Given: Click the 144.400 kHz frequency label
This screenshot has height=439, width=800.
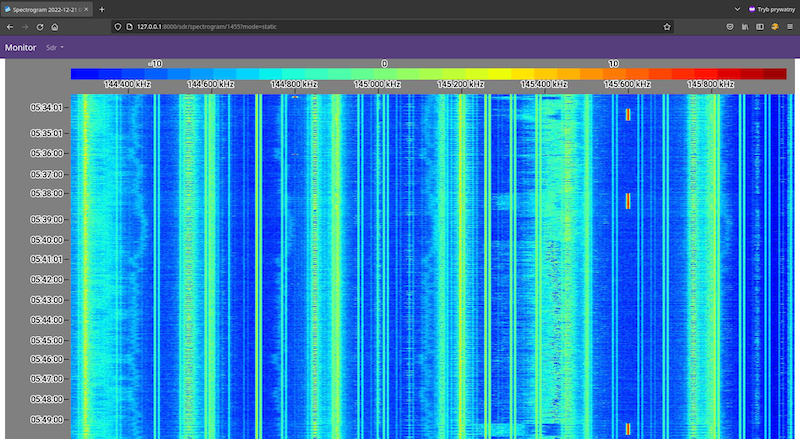Looking at the screenshot, I should point(128,84).
